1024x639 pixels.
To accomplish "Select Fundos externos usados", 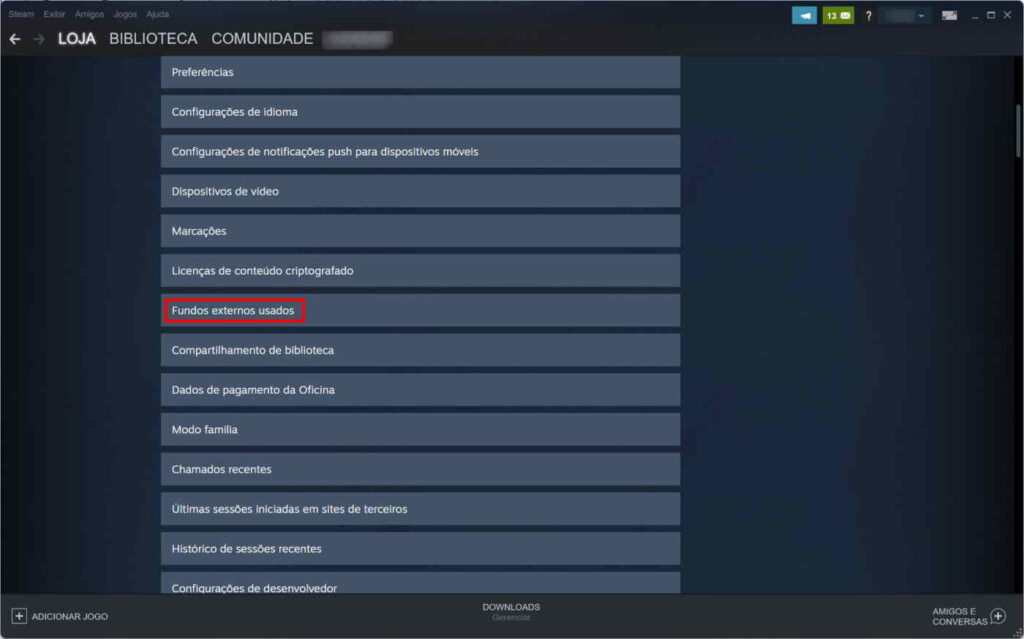I will click(233, 311).
